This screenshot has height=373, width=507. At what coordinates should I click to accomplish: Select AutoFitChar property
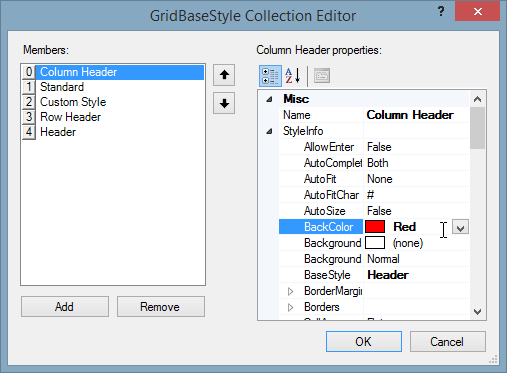(331, 195)
